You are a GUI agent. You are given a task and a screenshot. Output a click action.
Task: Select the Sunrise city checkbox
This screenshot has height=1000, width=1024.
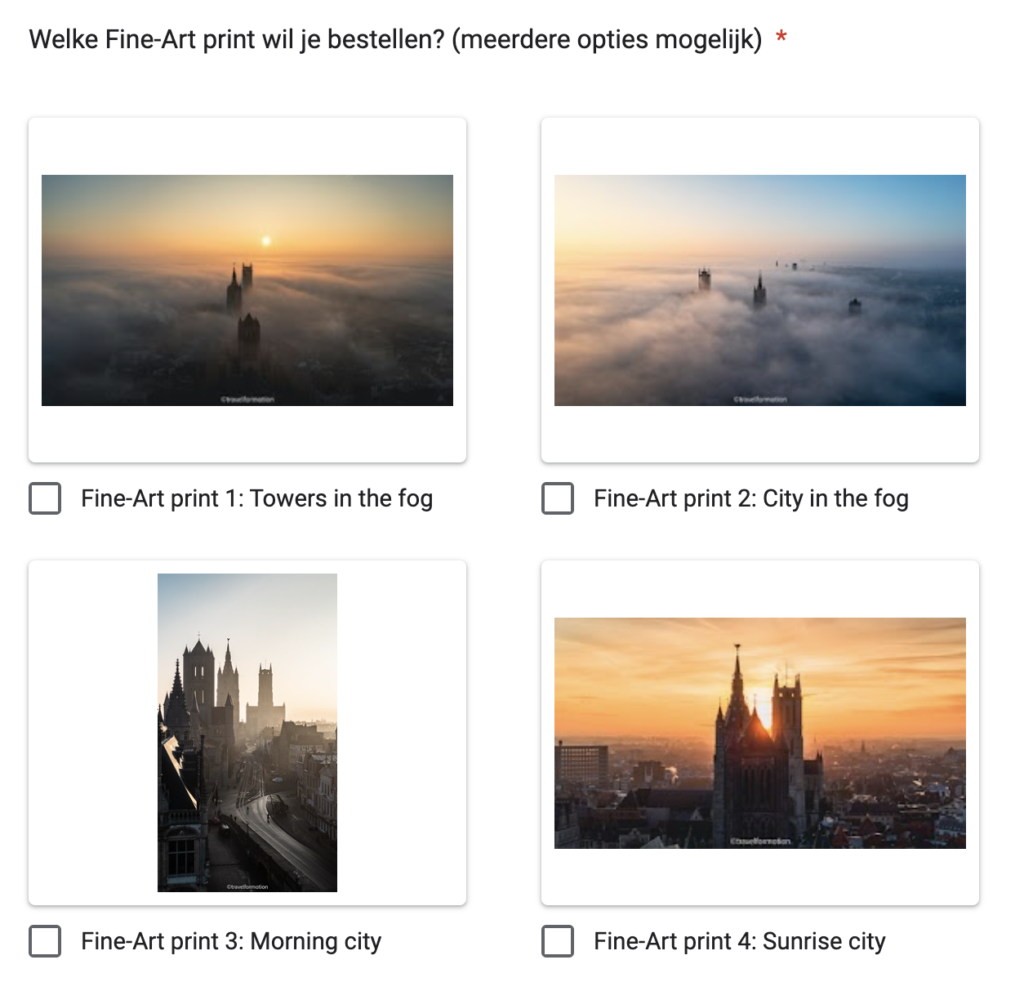point(557,941)
